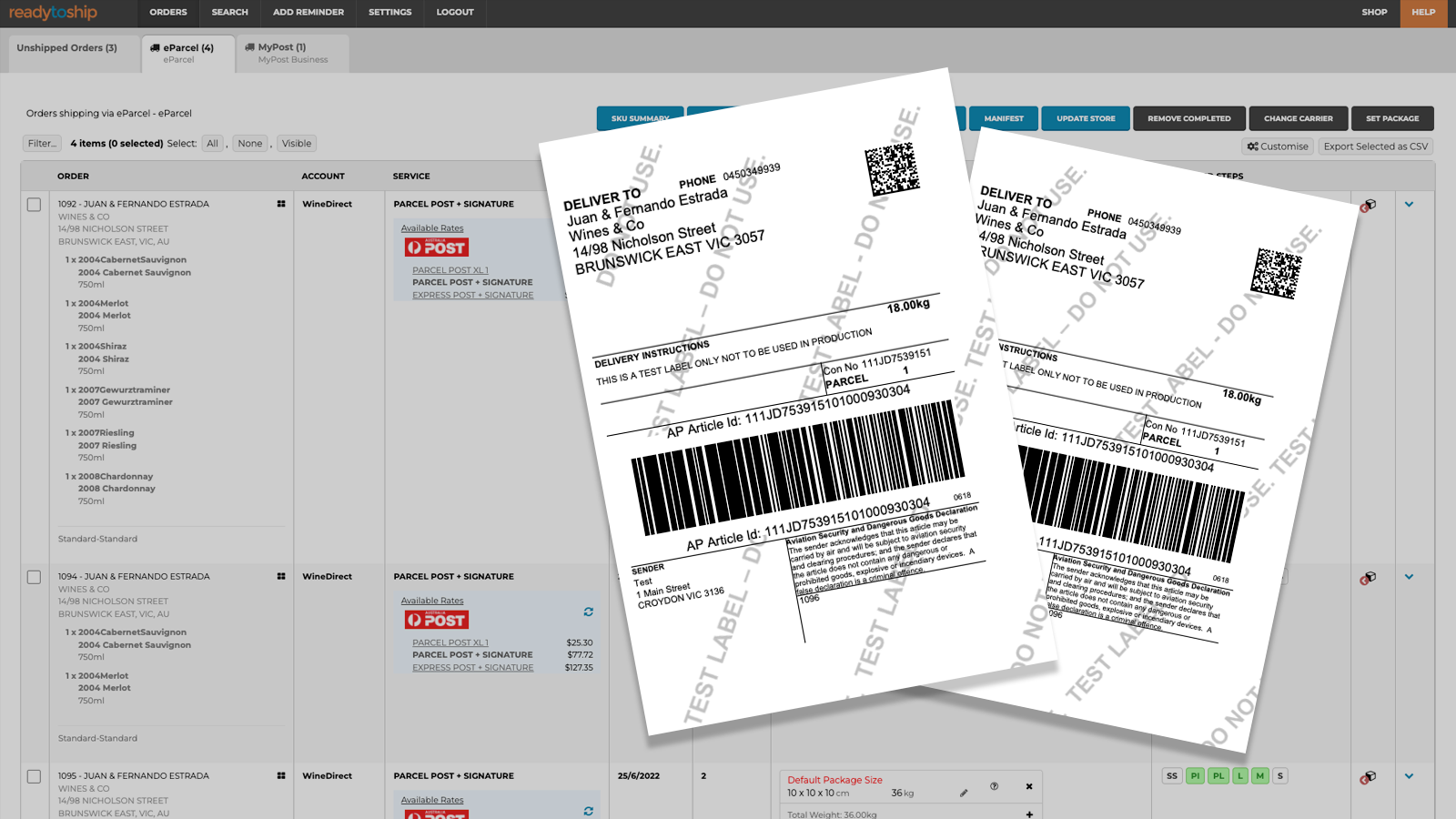Open the grid icon on order 1095
Screen dimensions: 1456x819
coord(281,775)
